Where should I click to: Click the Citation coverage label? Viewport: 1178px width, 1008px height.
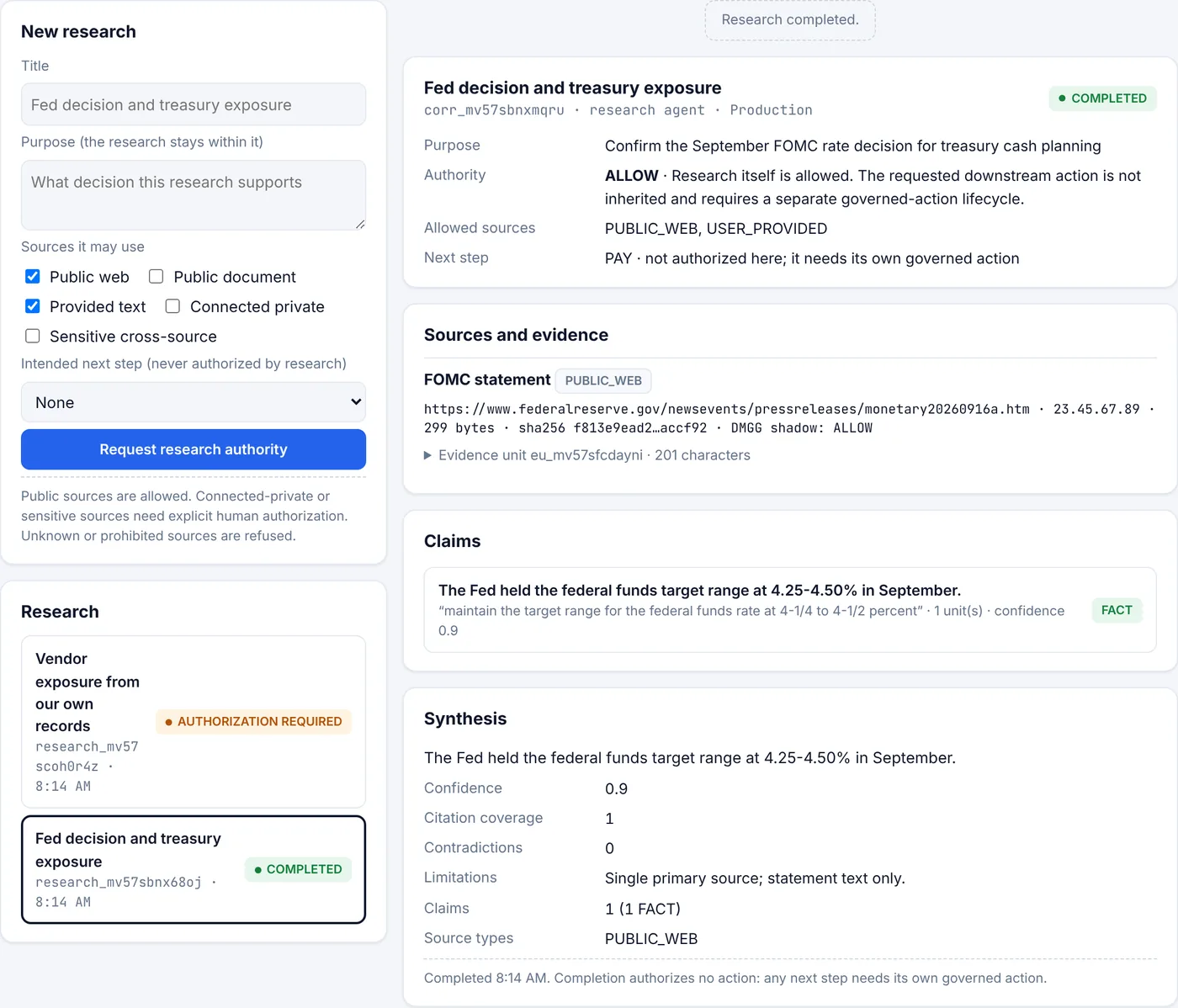click(x=484, y=818)
